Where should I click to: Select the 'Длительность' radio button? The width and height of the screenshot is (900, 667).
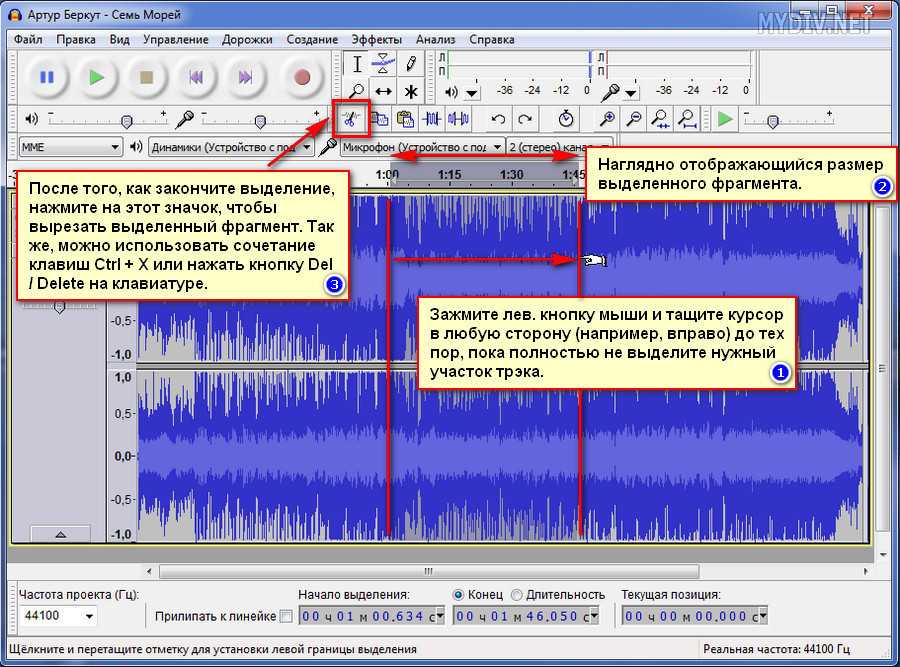(x=516, y=594)
